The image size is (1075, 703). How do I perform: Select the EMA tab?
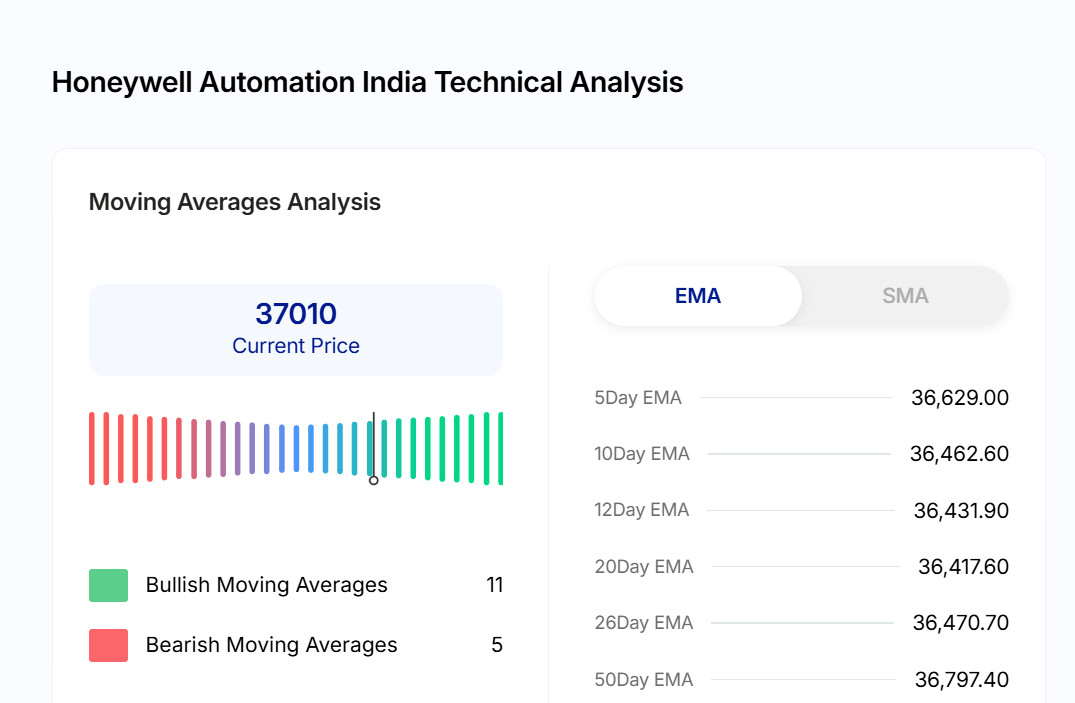tap(698, 296)
